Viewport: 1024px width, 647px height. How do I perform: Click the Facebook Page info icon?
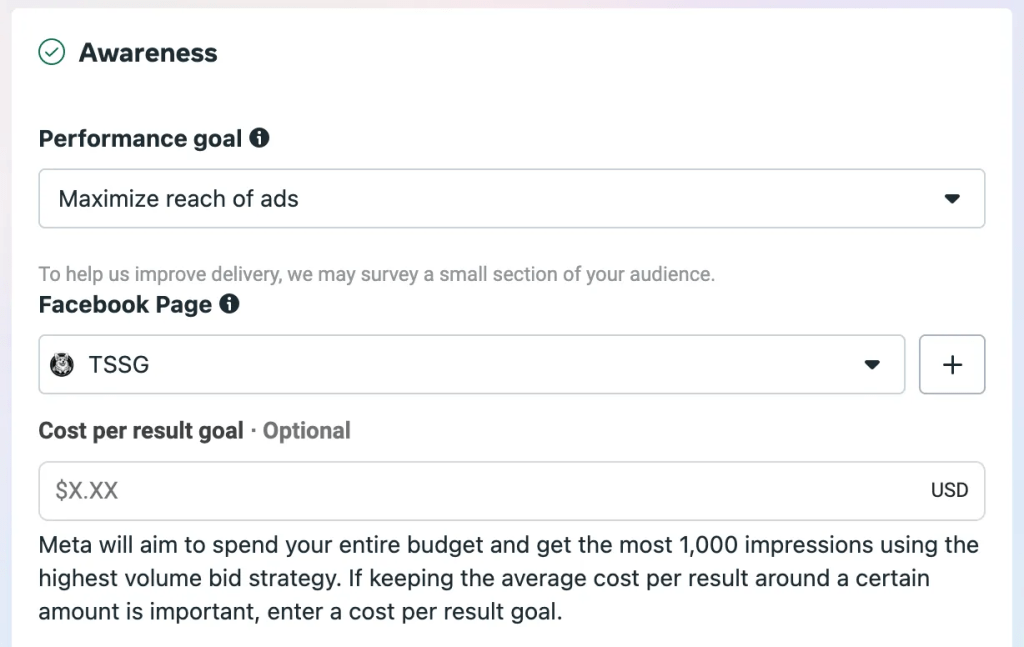tap(230, 304)
